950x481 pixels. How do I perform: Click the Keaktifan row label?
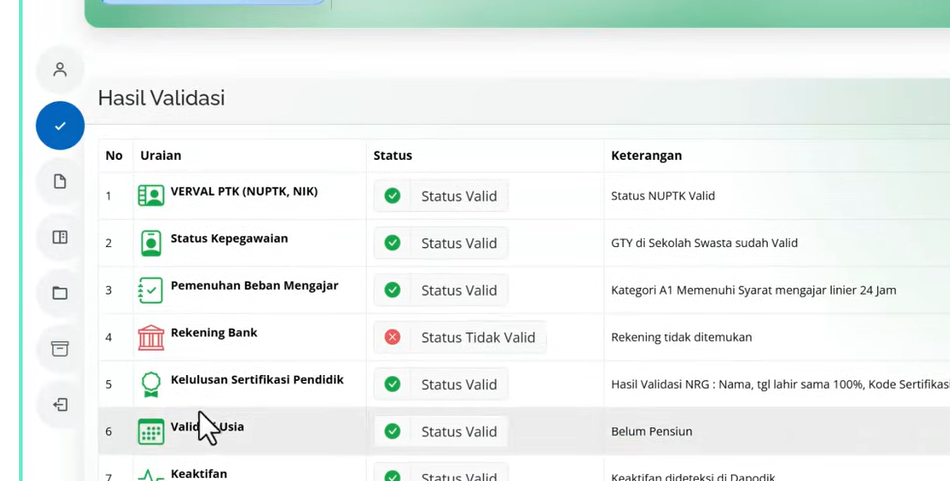[x=199, y=474]
